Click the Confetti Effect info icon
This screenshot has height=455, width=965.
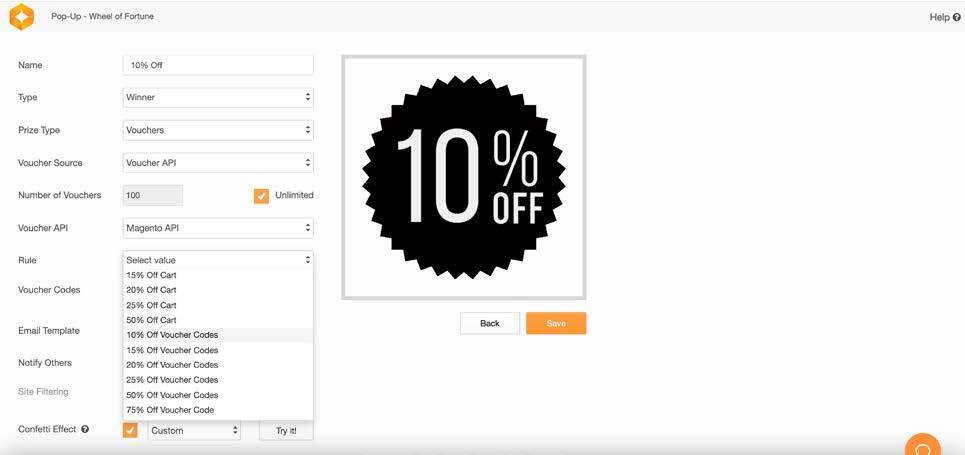(x=85, y=429)
